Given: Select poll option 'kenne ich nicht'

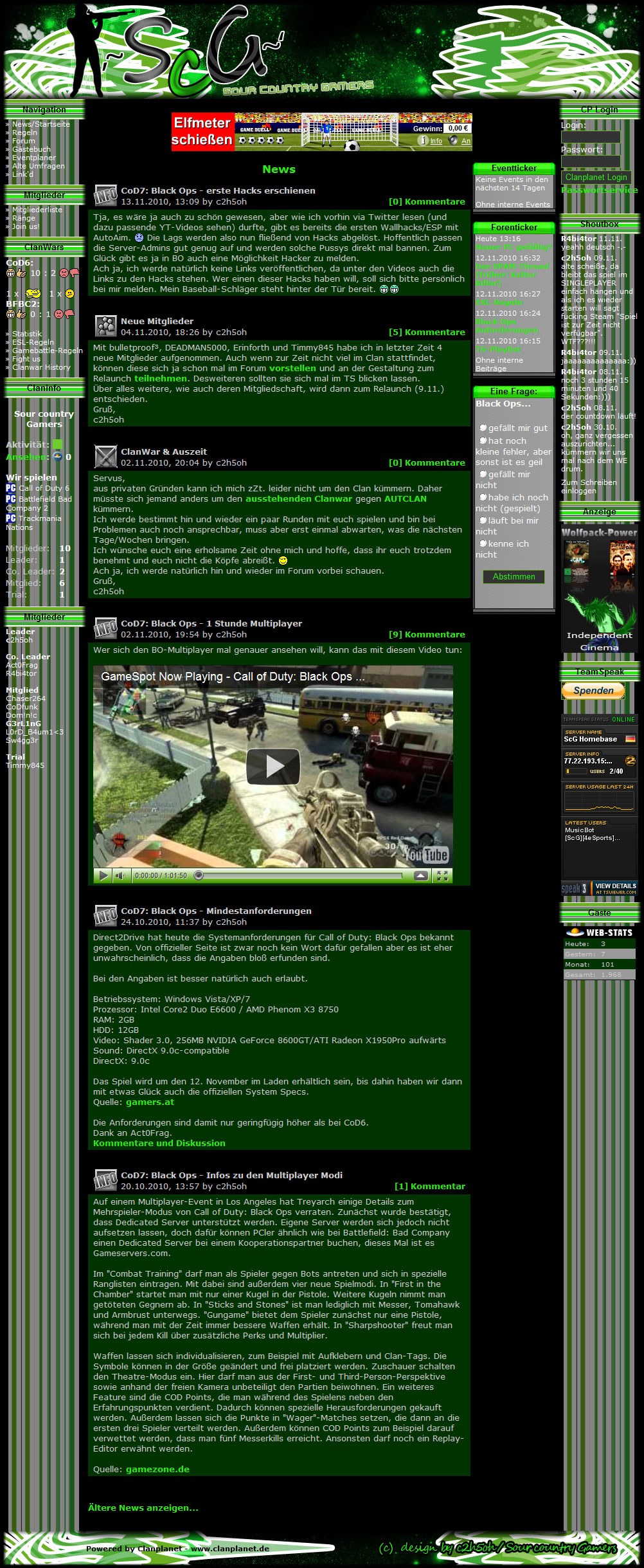Looking at the screenshot, I should click(483, 543).
